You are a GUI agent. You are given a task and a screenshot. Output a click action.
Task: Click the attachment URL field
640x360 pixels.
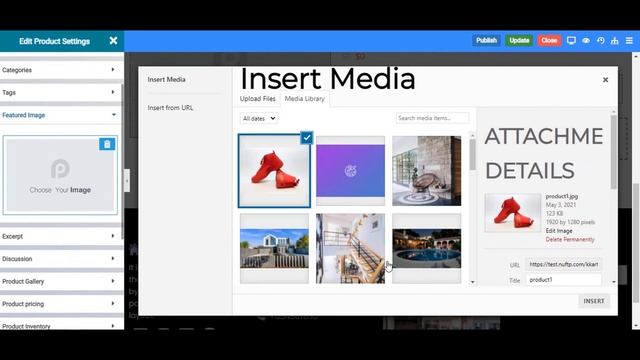click(x=563, y=264)
